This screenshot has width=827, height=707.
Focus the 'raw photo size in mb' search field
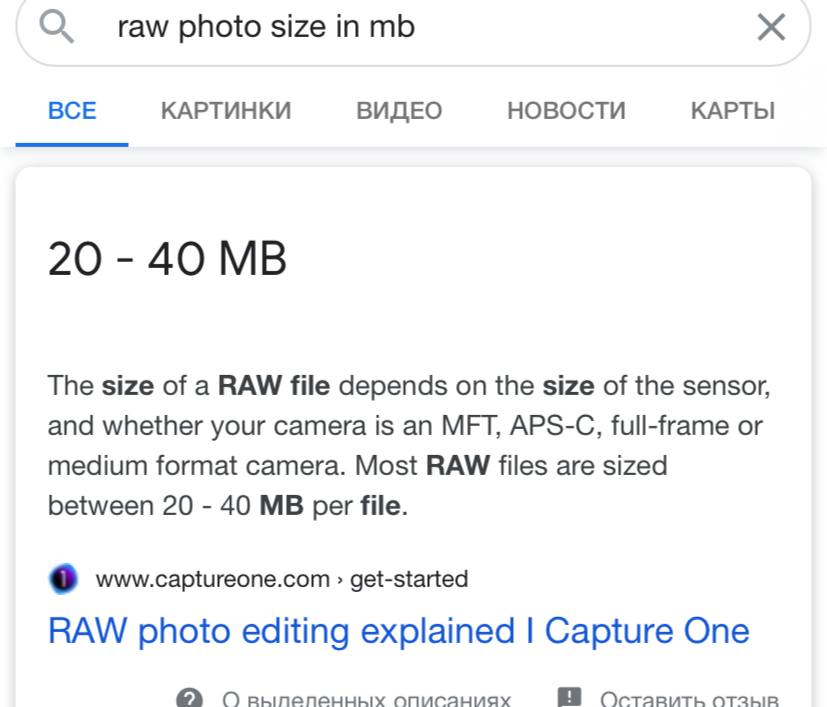400,27
